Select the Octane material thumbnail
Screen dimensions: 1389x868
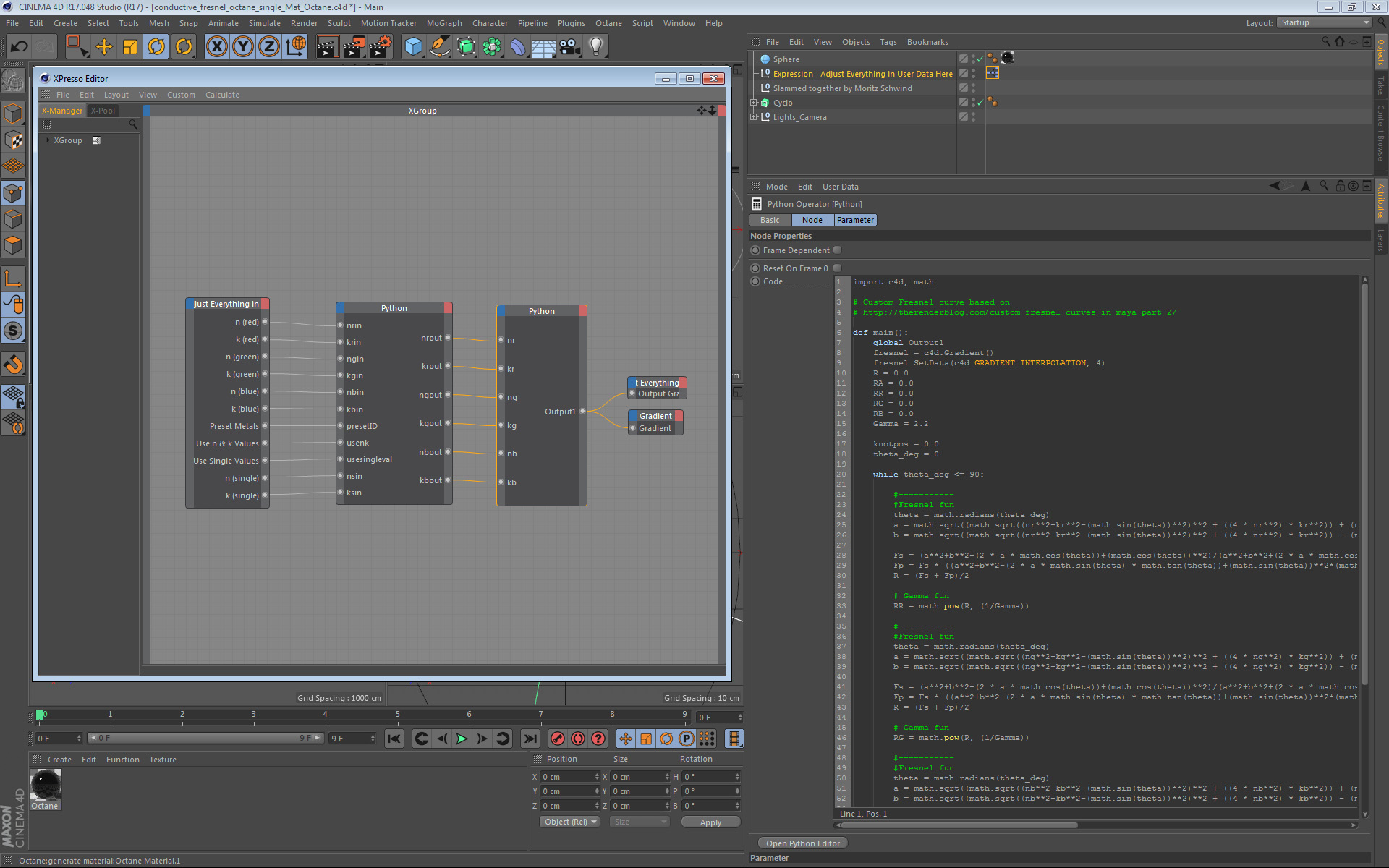46,786
